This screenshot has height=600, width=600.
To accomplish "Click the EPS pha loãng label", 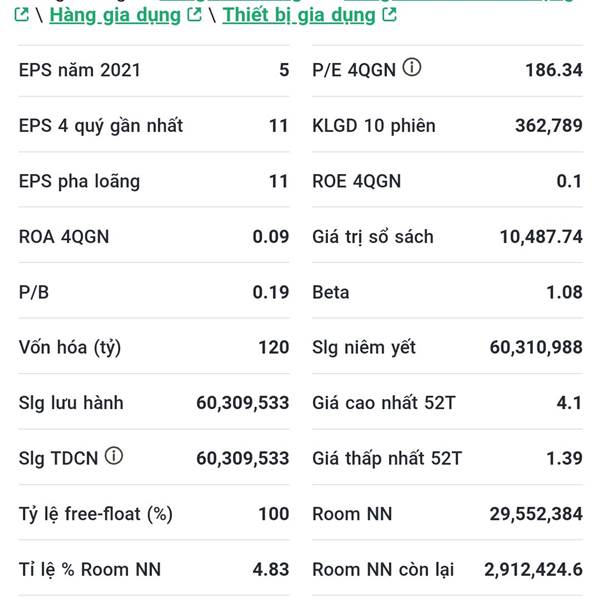I will 79,181.
